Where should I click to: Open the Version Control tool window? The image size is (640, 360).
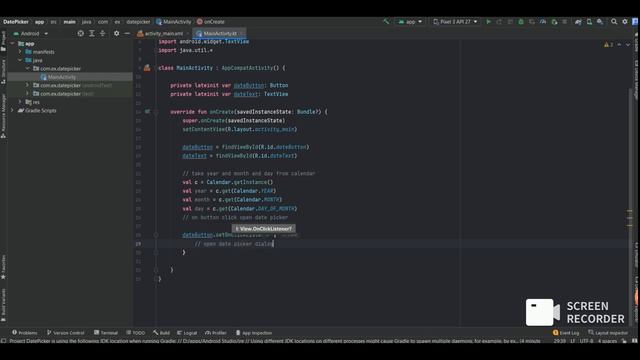(x=65, y=333)
